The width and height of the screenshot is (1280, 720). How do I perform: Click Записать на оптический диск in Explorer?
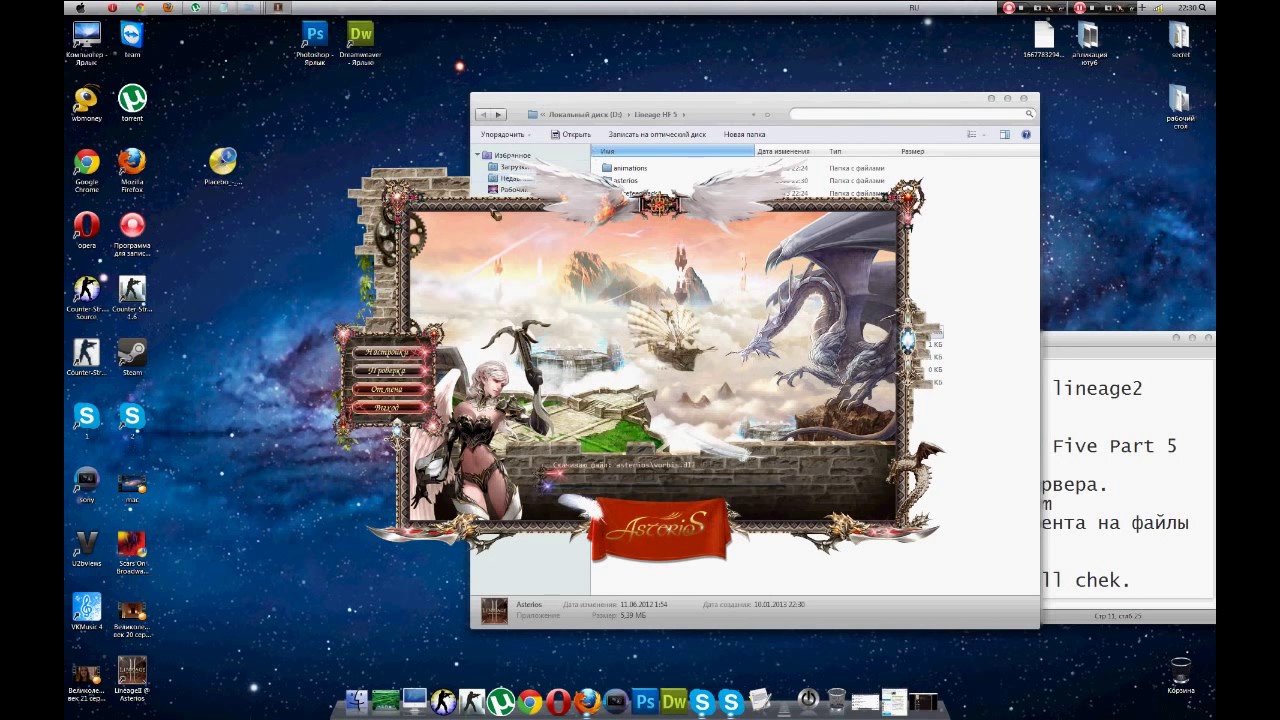(657, 134)
